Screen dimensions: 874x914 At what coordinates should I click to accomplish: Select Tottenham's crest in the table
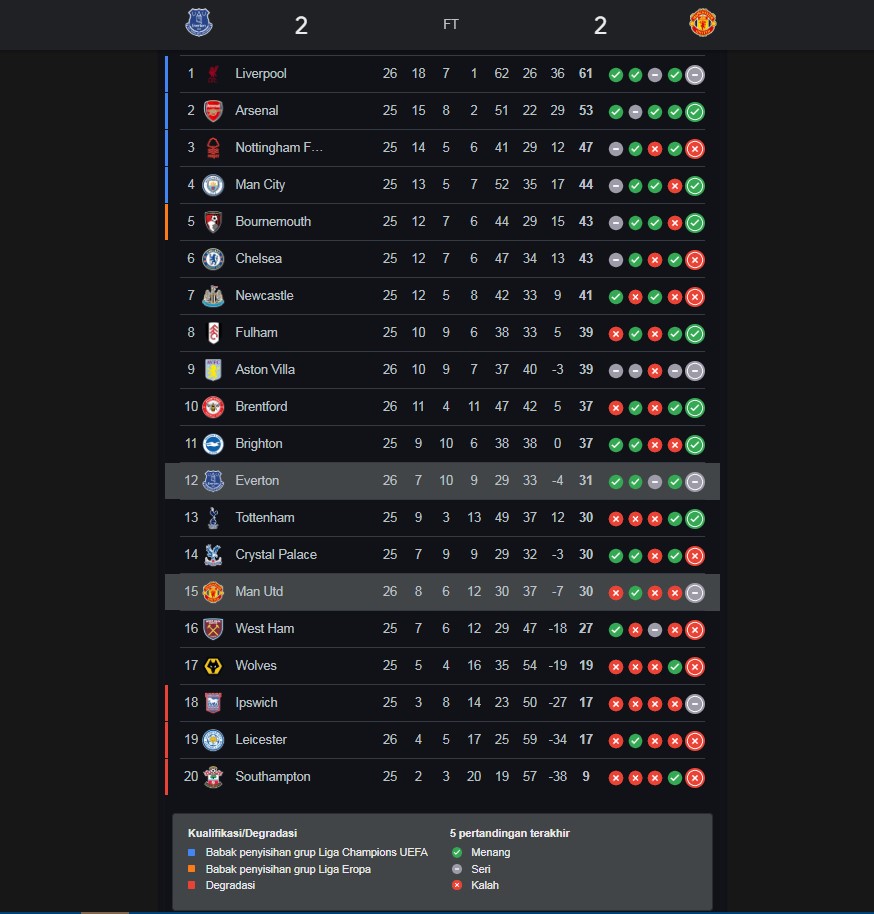coord(213,518)
